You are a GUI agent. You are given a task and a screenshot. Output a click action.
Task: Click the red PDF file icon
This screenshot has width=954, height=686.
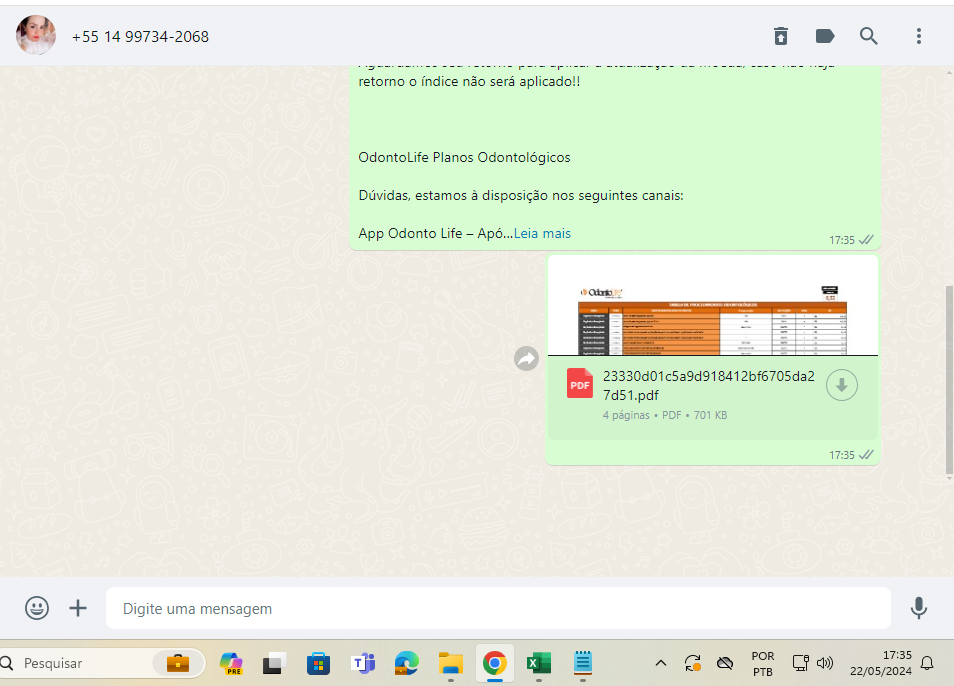[580, 384]
